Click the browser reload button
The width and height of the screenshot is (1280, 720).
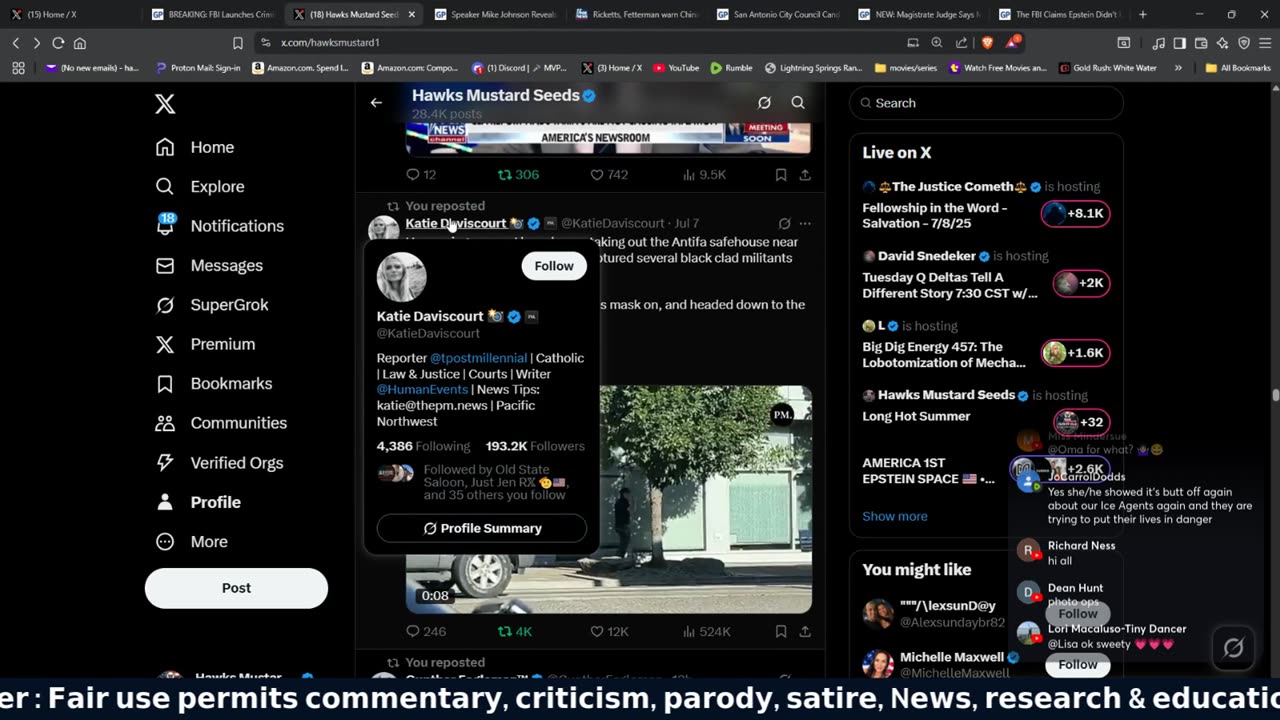point(58,43)
